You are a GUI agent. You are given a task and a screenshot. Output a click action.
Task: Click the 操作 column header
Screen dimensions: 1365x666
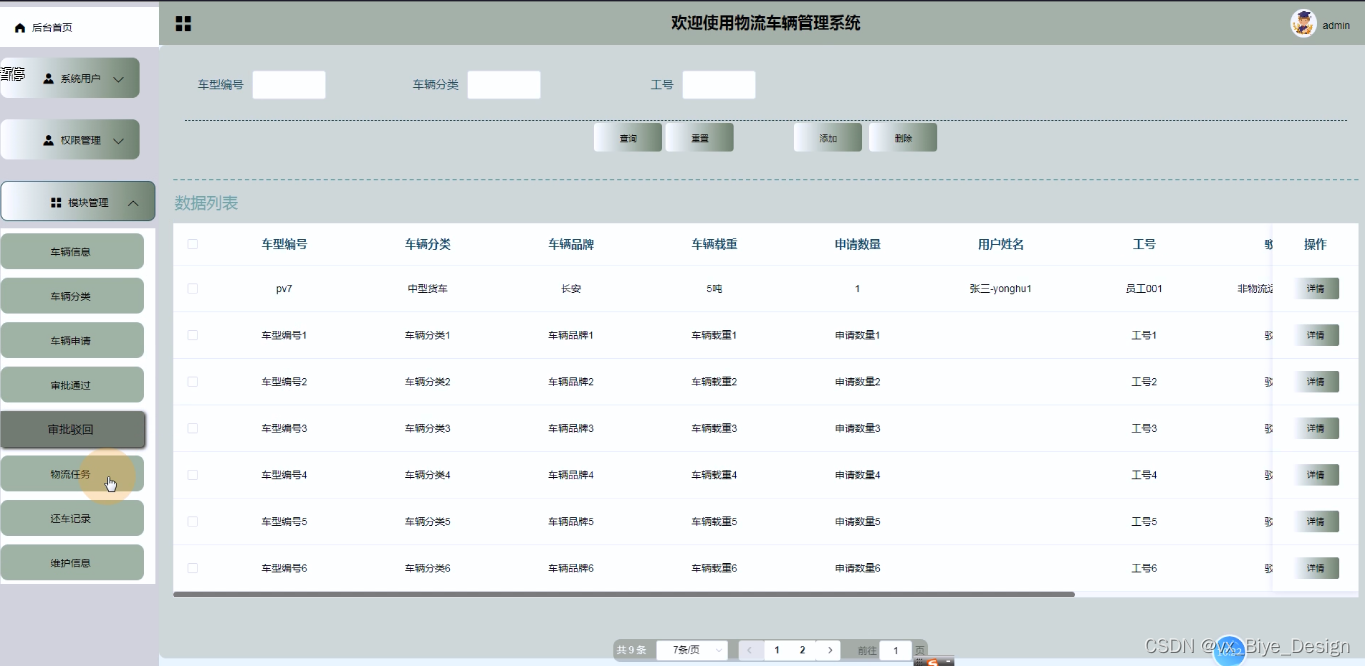(x=1315, y=244)
